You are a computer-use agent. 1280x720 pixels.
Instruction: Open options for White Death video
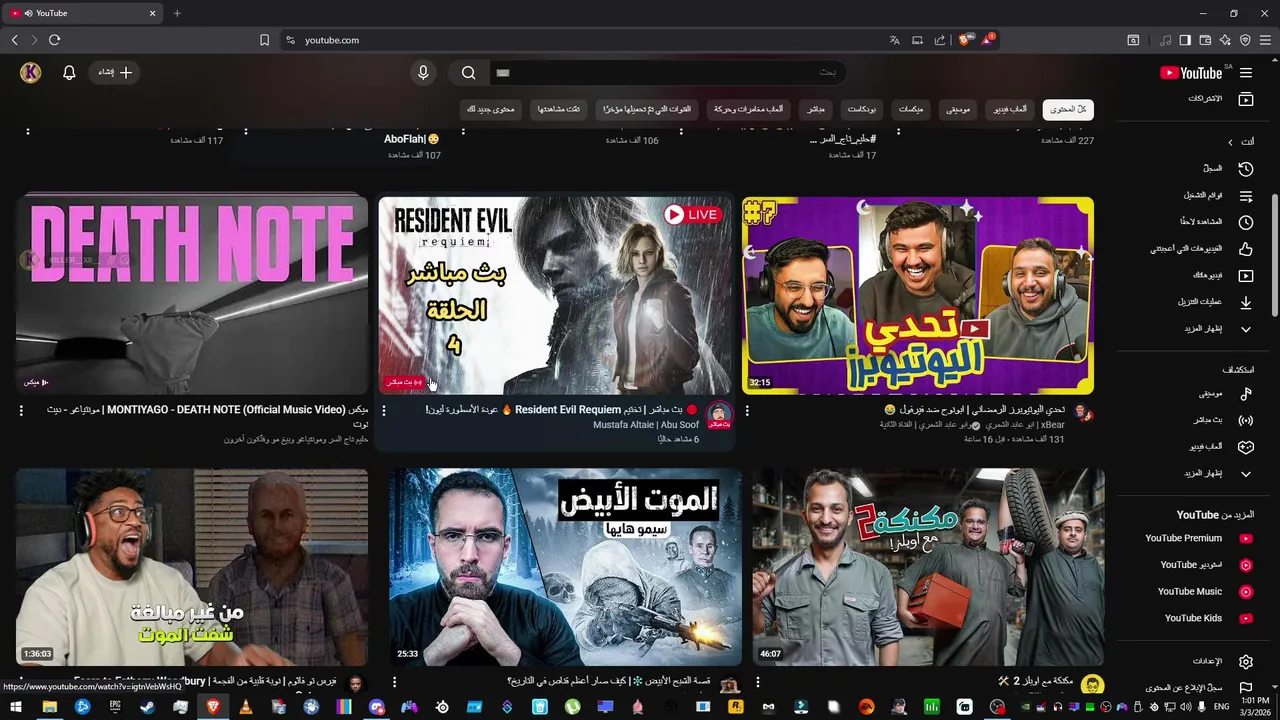394,682
